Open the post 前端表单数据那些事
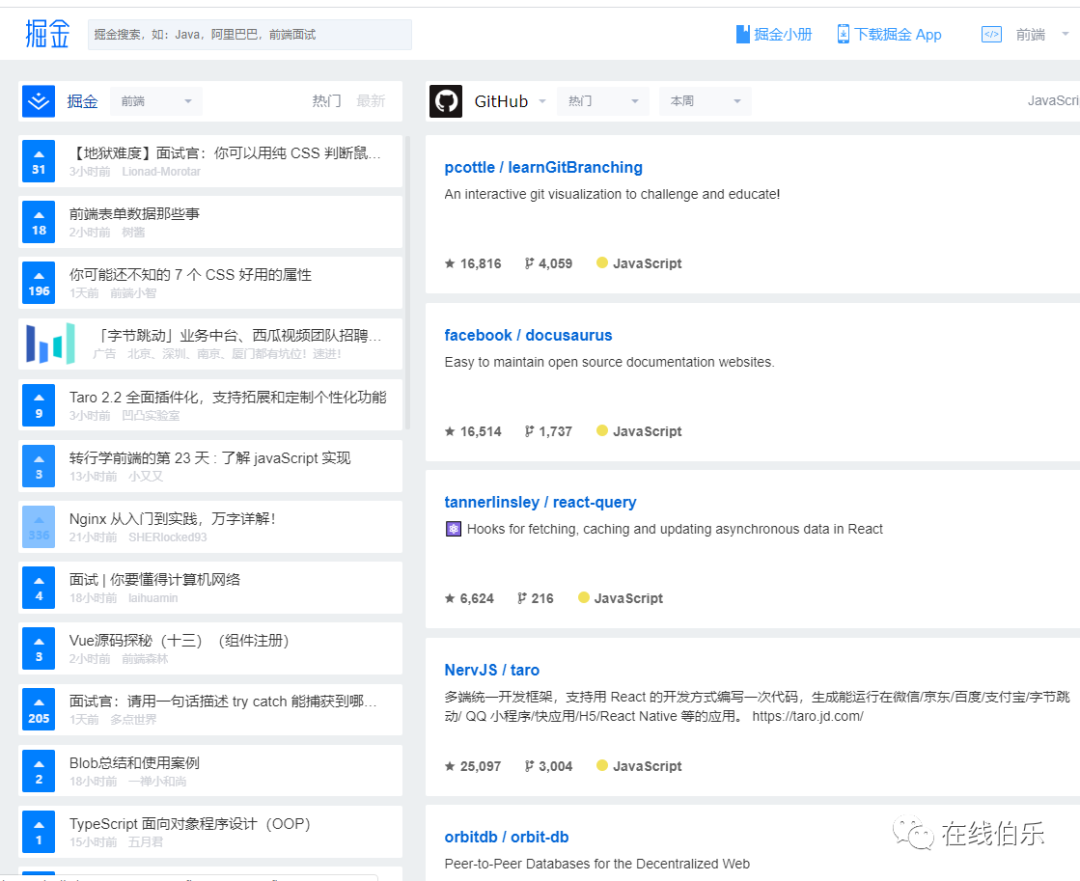This screenshot has height=881, width=1080. point(134,214)
